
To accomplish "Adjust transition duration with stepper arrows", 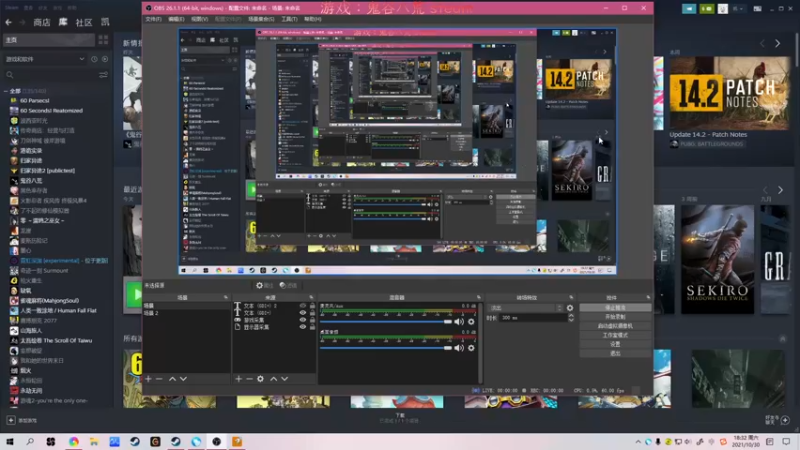I will point(571,318).
